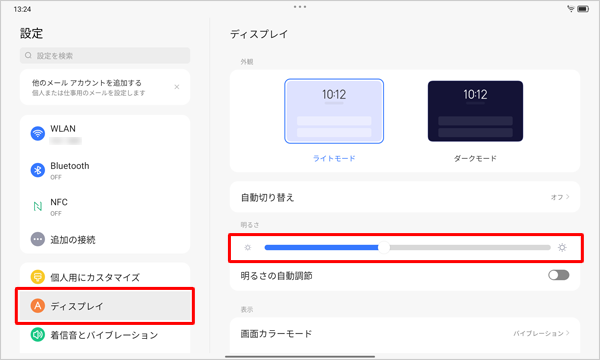Viewport: 600px width, 360px height.
Task: Click 個人または仕事用のメールを設定します text
Action: (88, 93)
